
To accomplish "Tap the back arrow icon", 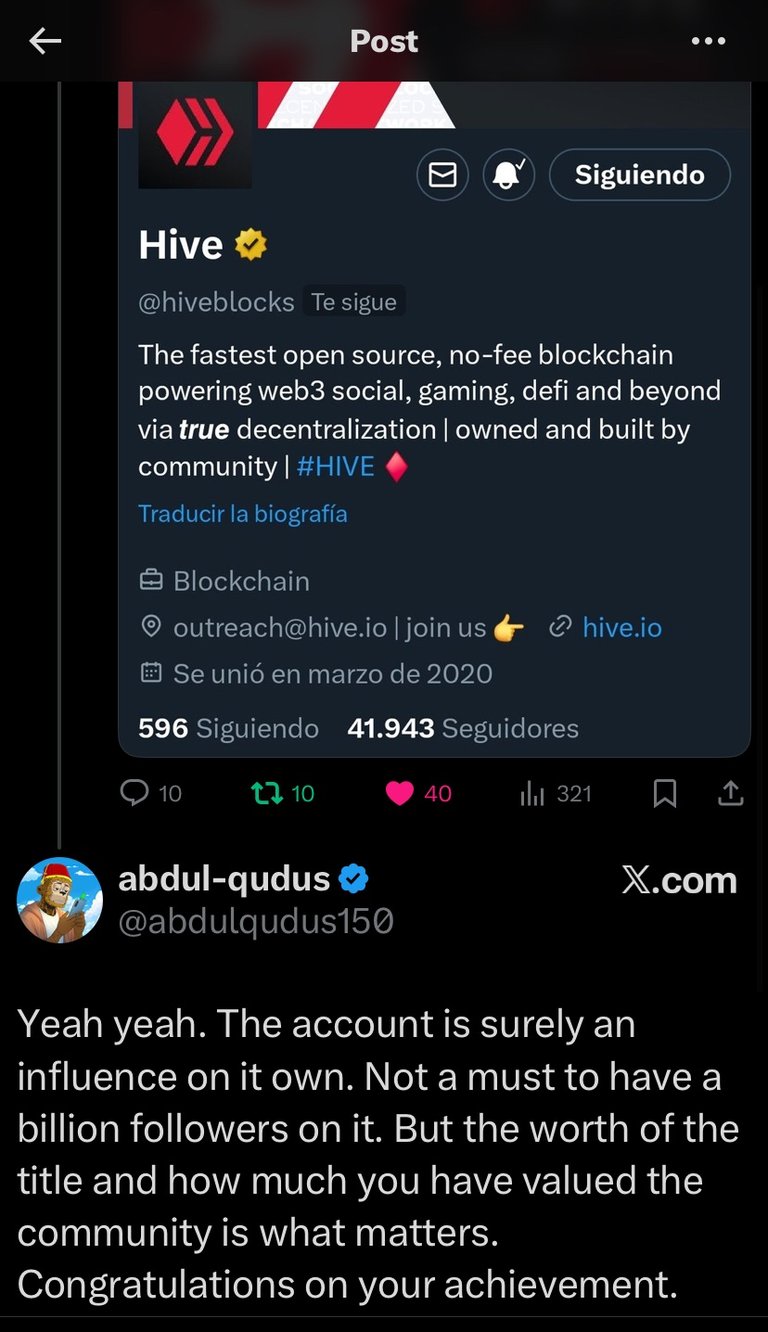I will pyautogui.click(x=45, y=41).
